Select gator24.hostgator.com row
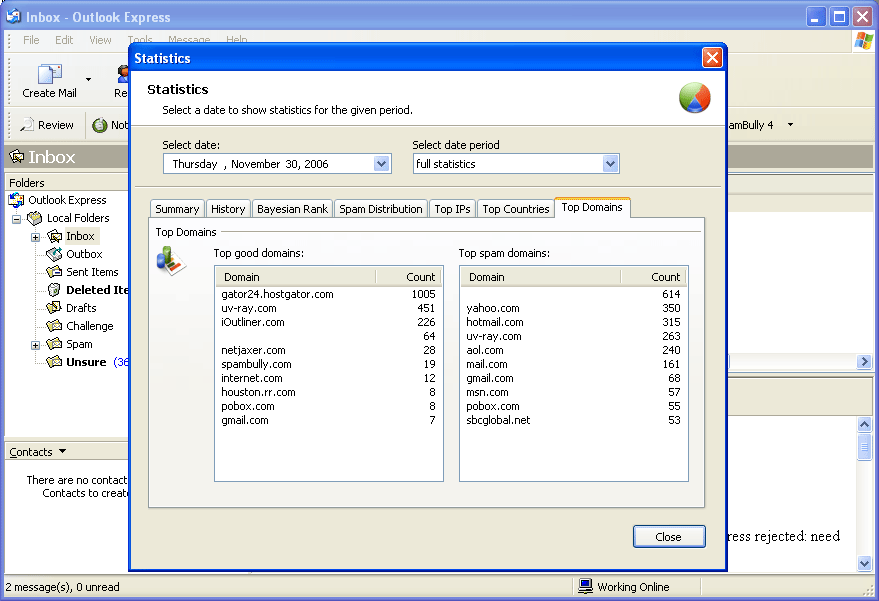This screenshot has height=601, width=879. click(329, 294)
